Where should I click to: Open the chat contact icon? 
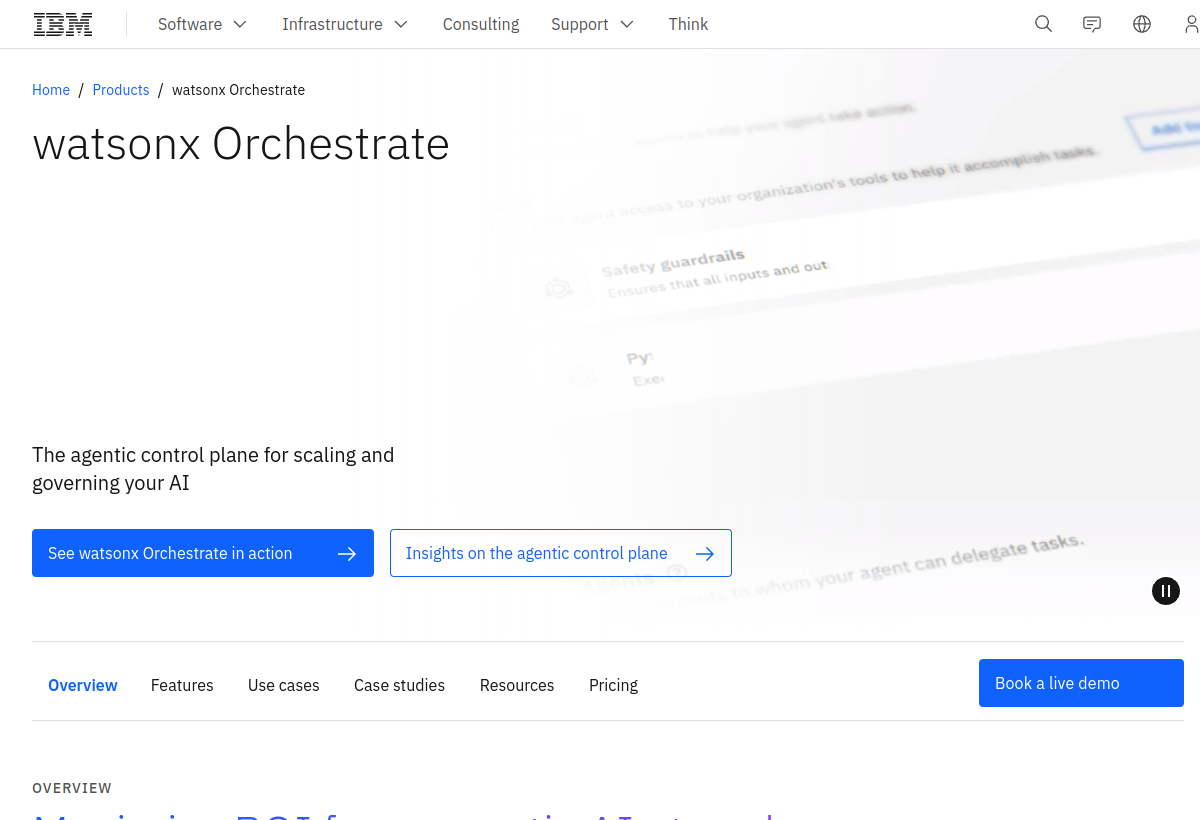click(1092, 24)
